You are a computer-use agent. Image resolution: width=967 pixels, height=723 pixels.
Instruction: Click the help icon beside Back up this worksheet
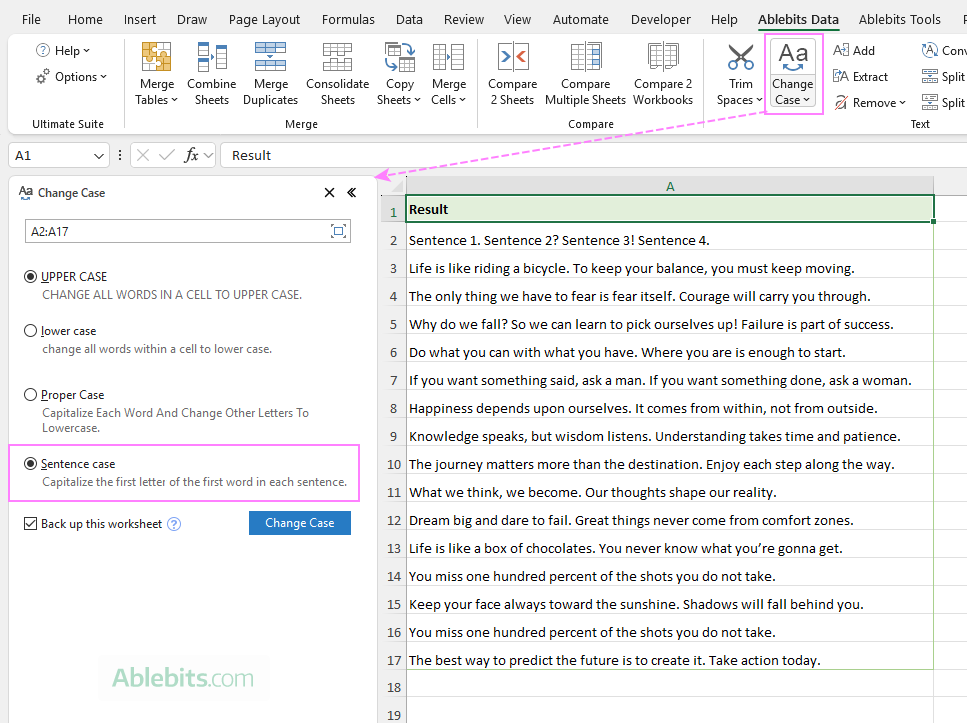coord(175,524)
